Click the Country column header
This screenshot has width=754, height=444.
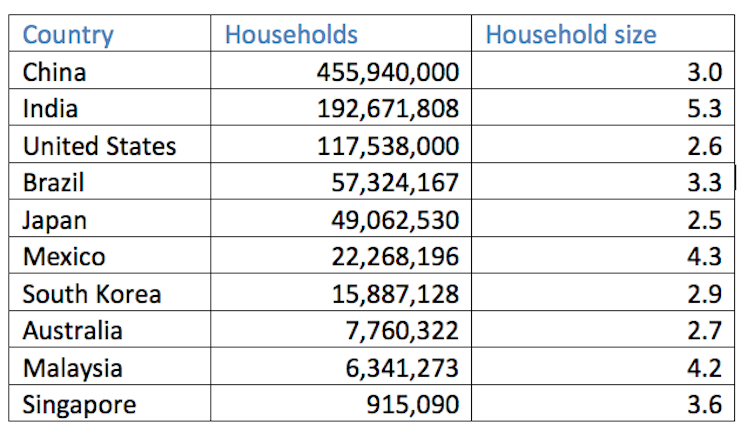110,33
